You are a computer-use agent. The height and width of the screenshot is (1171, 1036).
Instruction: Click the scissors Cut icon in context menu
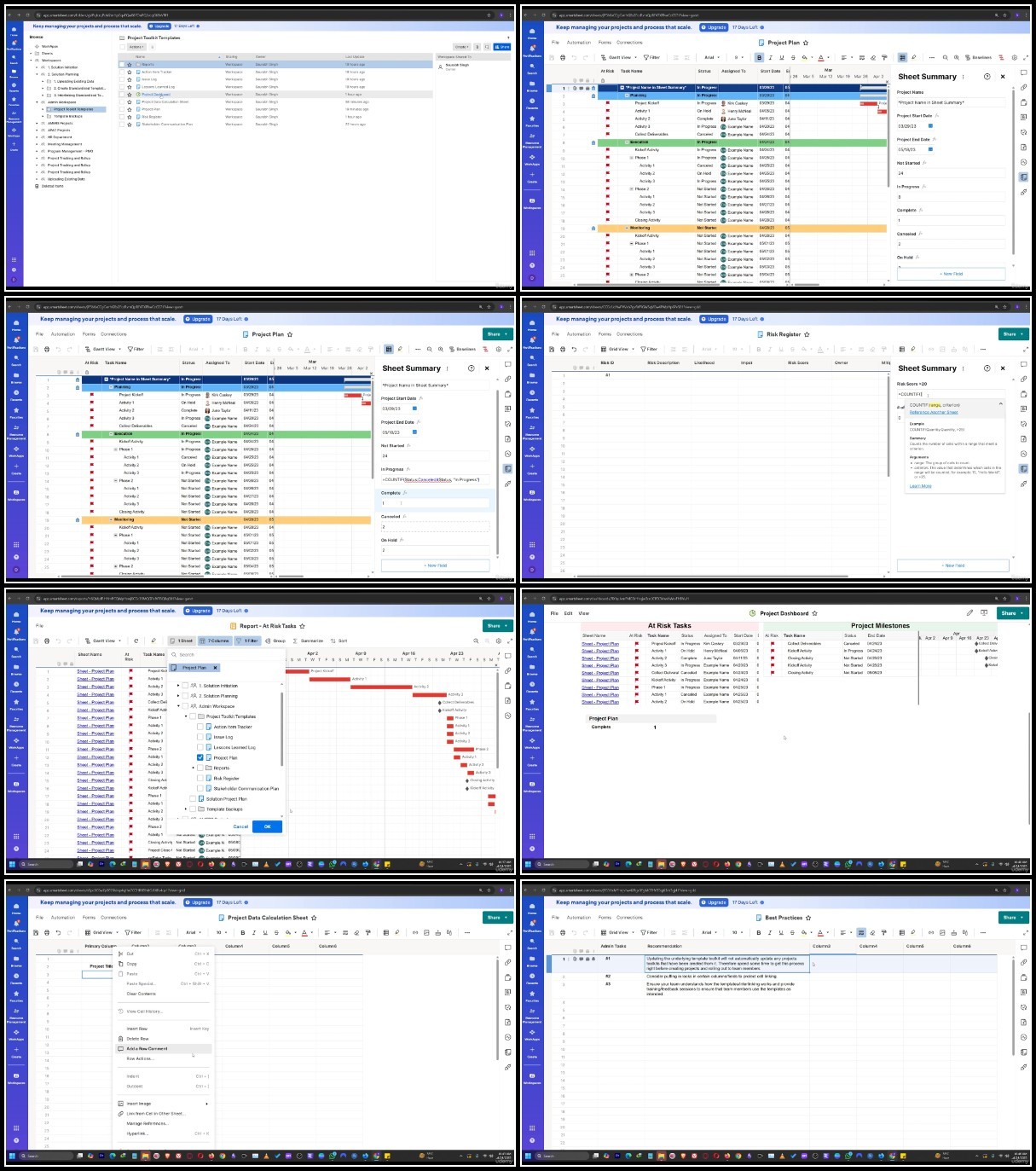[120, 954]
